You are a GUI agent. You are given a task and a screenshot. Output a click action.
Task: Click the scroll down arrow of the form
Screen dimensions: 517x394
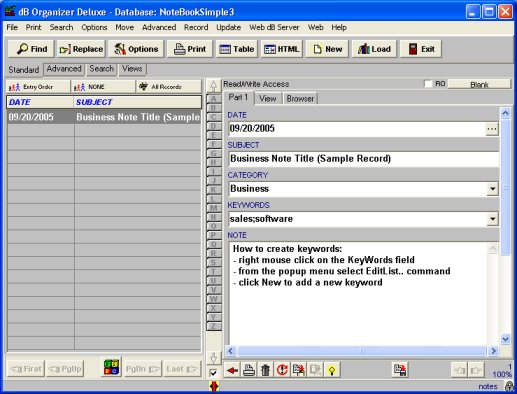tap(505, 339)
